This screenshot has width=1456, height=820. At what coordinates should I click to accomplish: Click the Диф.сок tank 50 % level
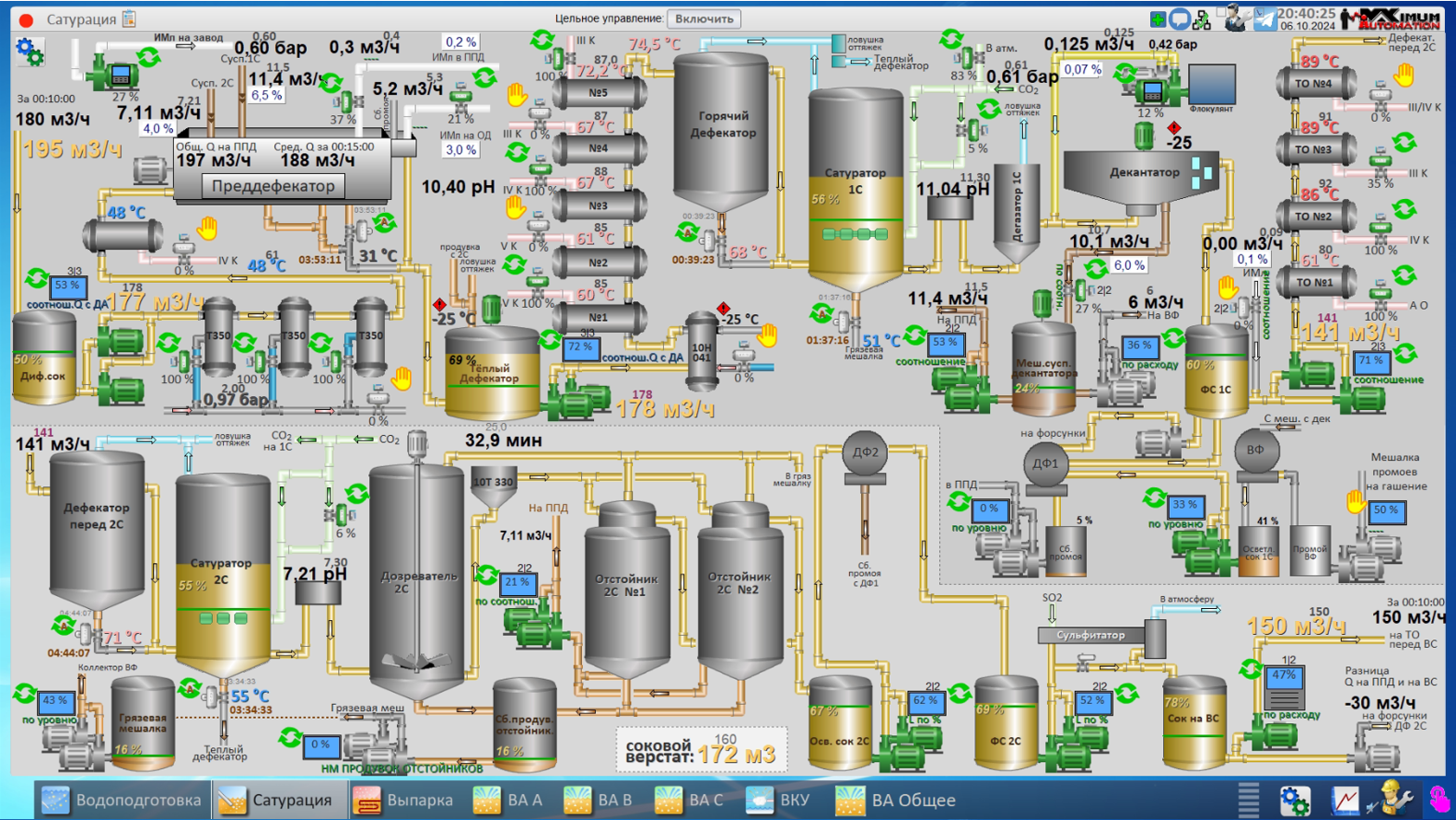[28, 359]
